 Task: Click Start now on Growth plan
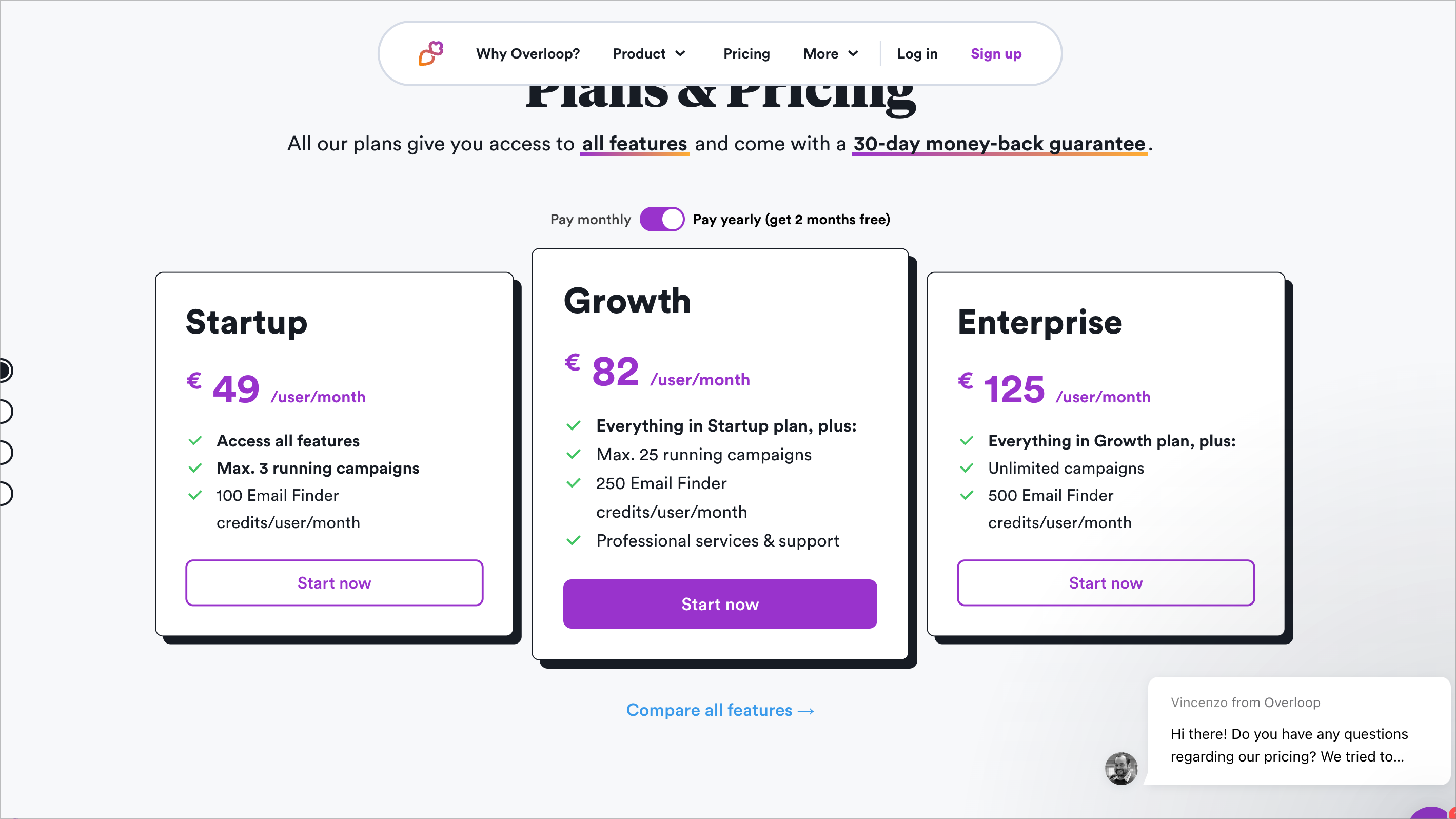pos(720,603)
